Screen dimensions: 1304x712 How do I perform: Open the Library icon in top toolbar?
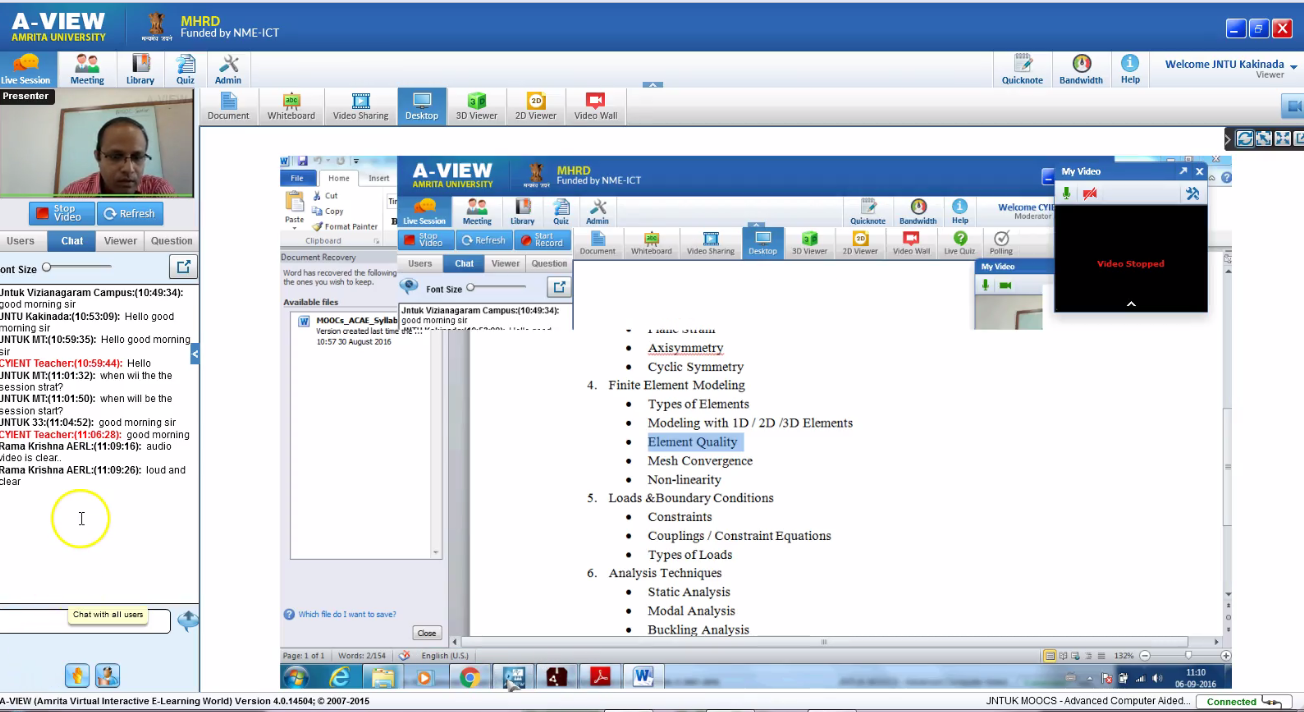tap(140, 69)
